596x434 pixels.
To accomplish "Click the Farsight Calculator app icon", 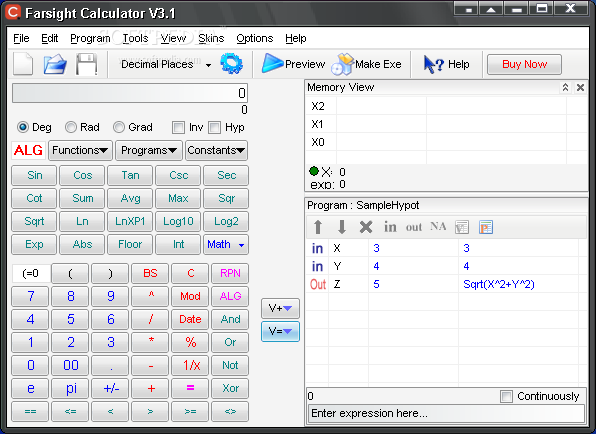I will click(x=13, y=12).
